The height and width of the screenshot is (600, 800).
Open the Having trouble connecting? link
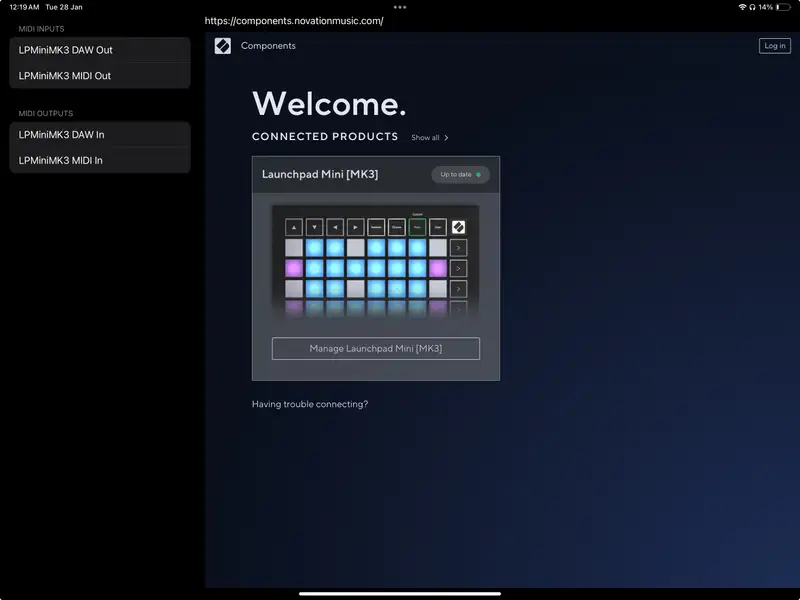pos(310,404)
